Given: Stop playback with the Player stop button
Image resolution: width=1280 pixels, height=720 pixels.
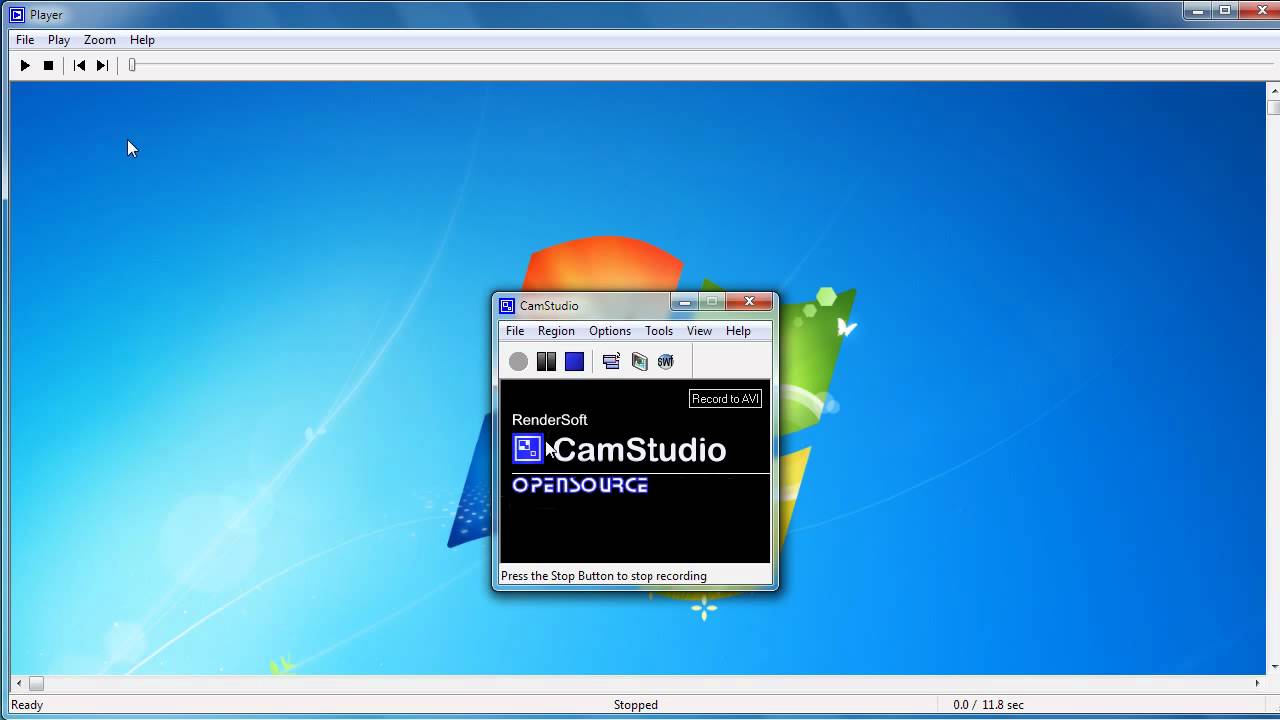Looking at the screenshot, I should pos(48,66).
